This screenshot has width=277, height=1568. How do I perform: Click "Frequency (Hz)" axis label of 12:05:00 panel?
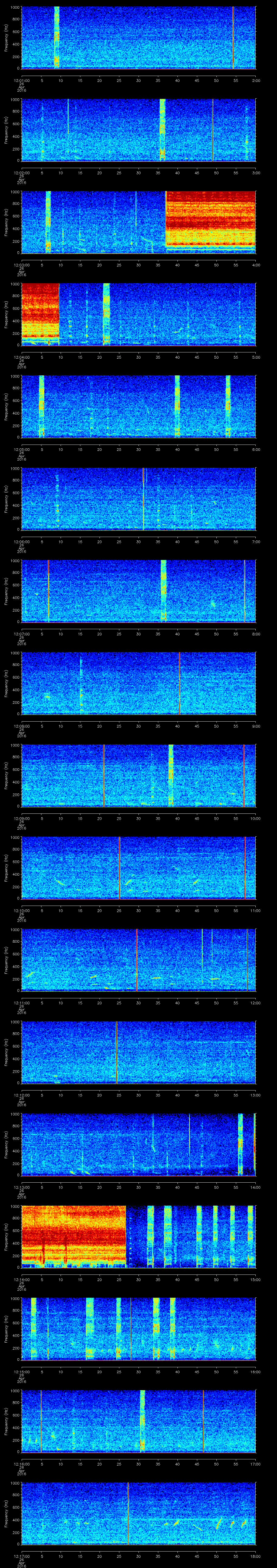pos(7,407)
